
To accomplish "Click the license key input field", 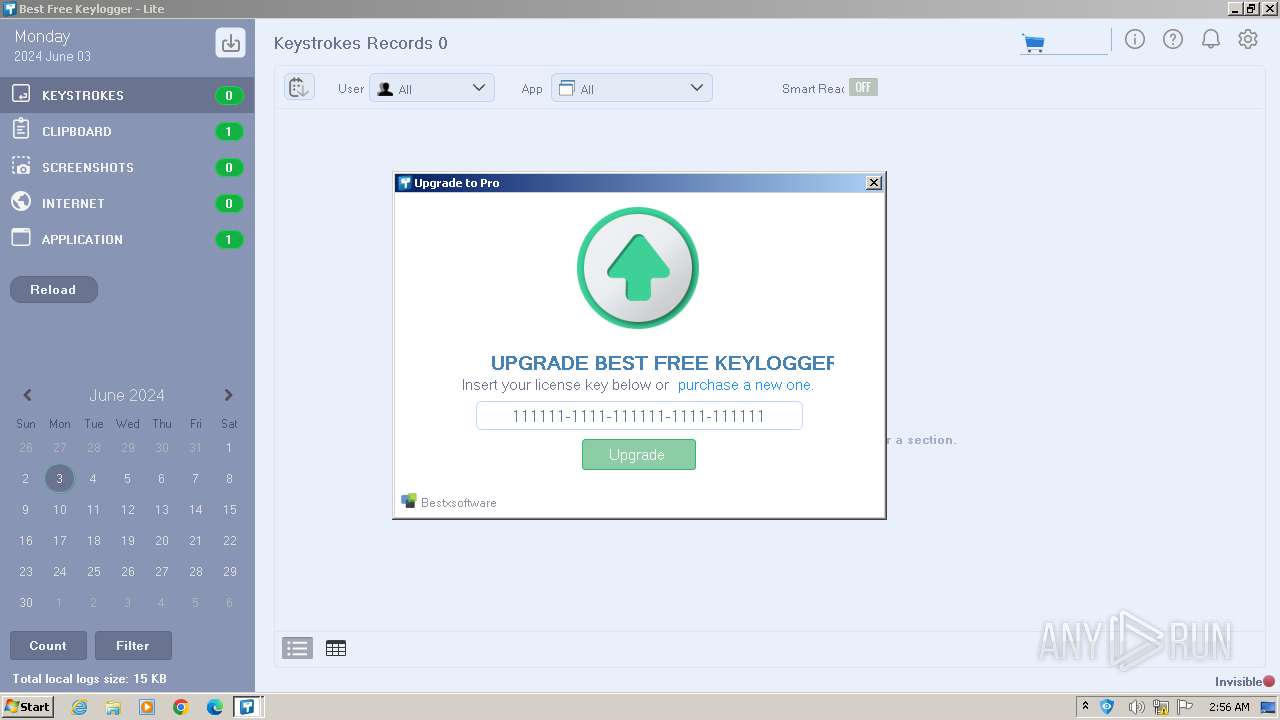I will [639, 416].
